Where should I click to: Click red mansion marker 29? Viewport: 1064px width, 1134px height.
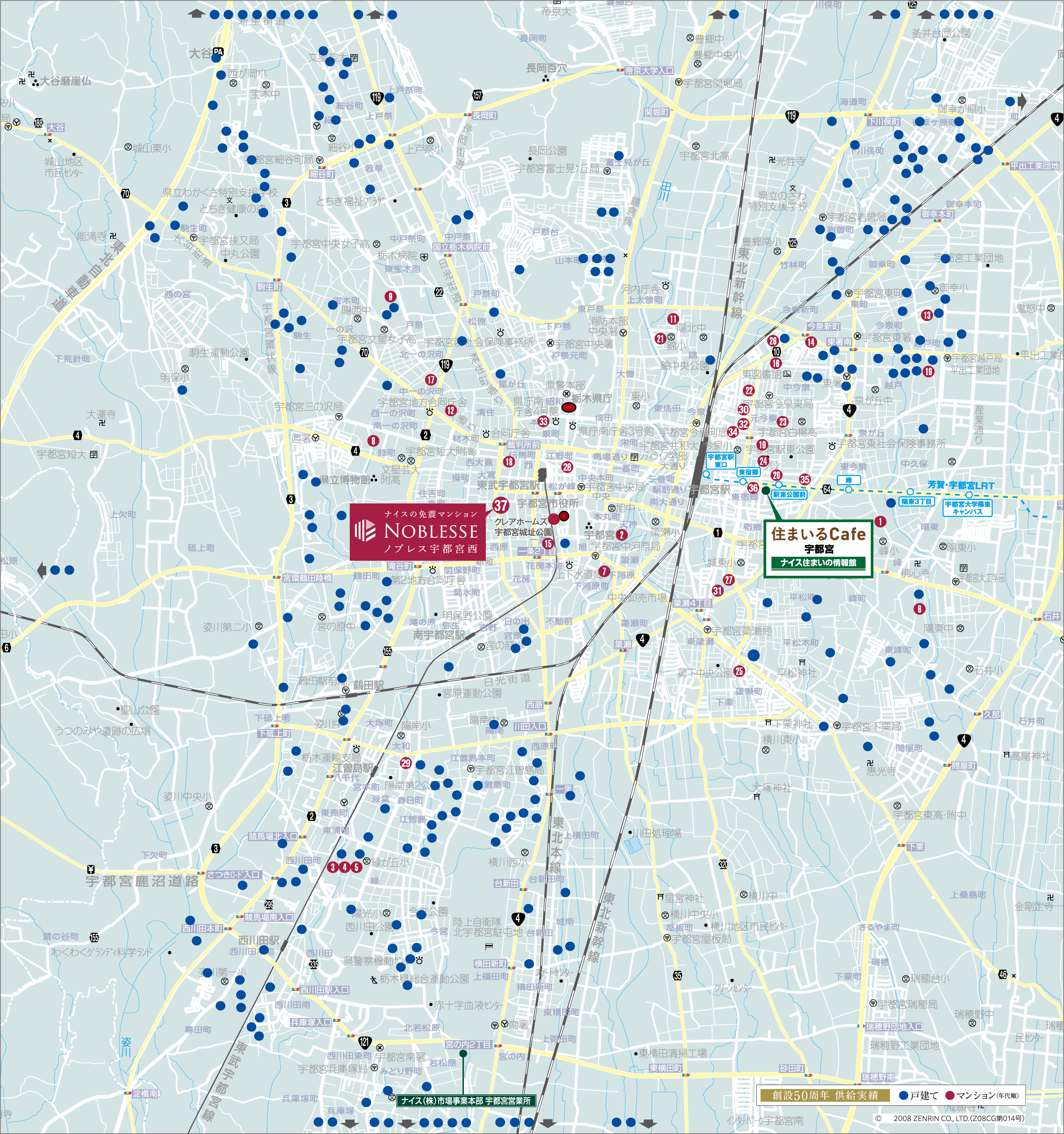[406, 763]
